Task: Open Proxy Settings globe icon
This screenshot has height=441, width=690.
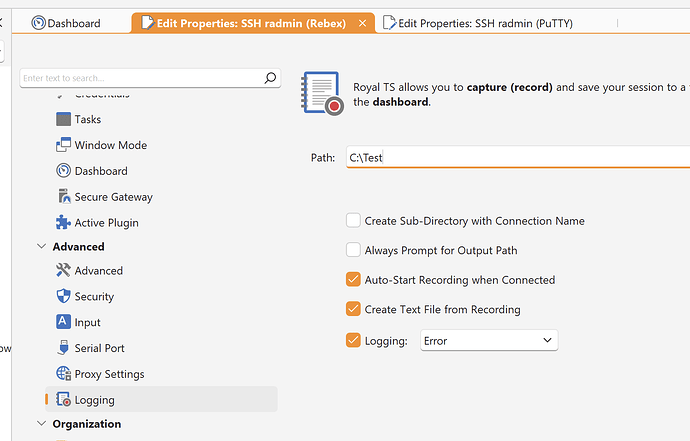Action: coord(64,374)
